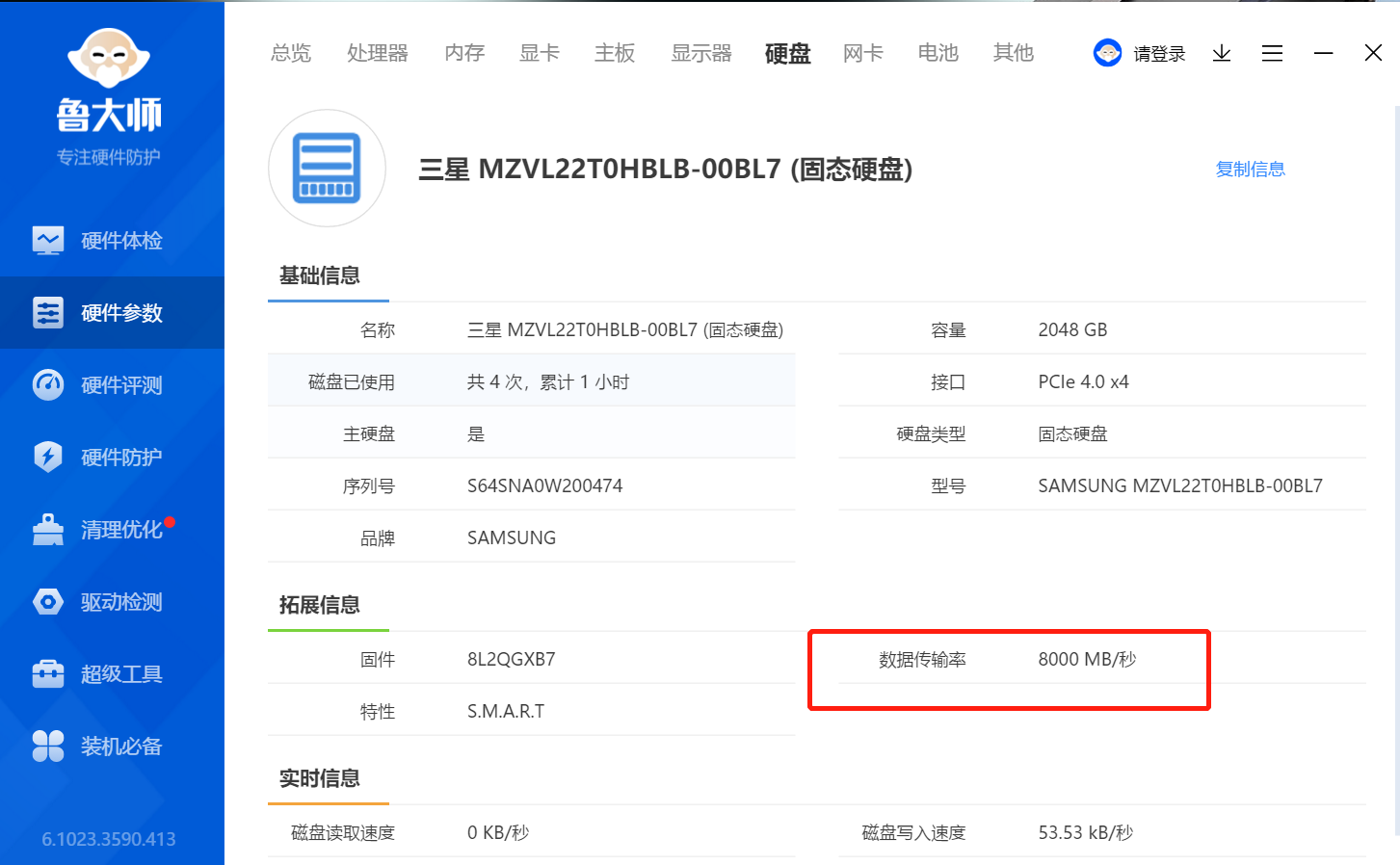Image resolution: width=1400 pixels, height=865 pixels.
Task: Click the read speed 0 KB/秒
Action: pyautogui.click(x=498, y=833)
